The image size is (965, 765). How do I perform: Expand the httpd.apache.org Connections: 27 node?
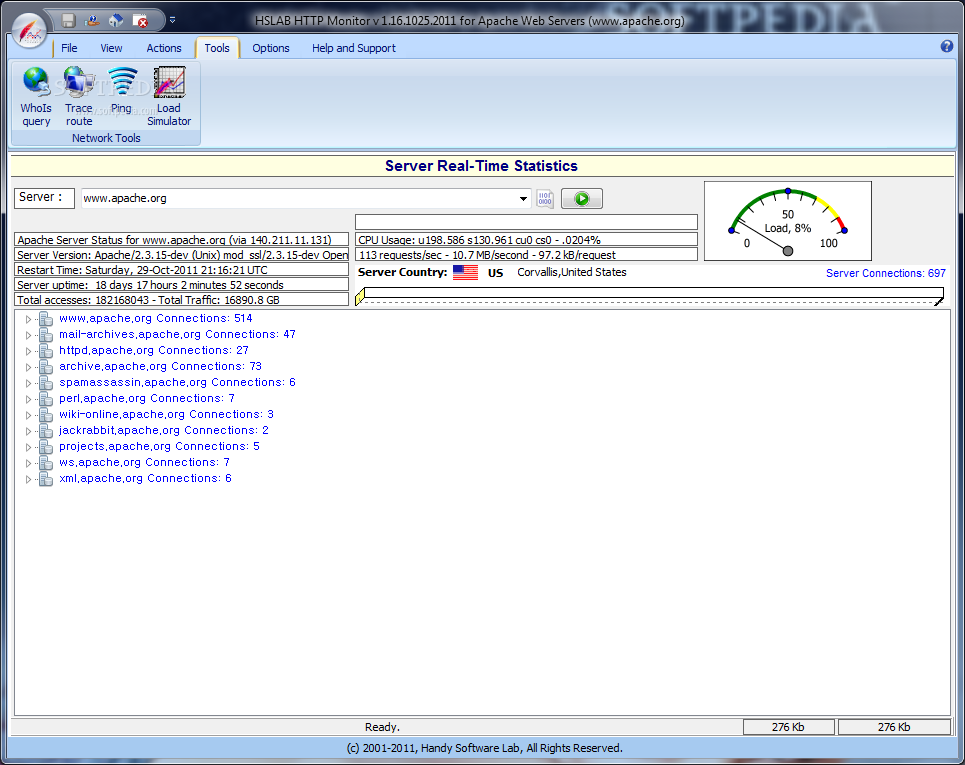pyautogui.click(x=28, y=351)
